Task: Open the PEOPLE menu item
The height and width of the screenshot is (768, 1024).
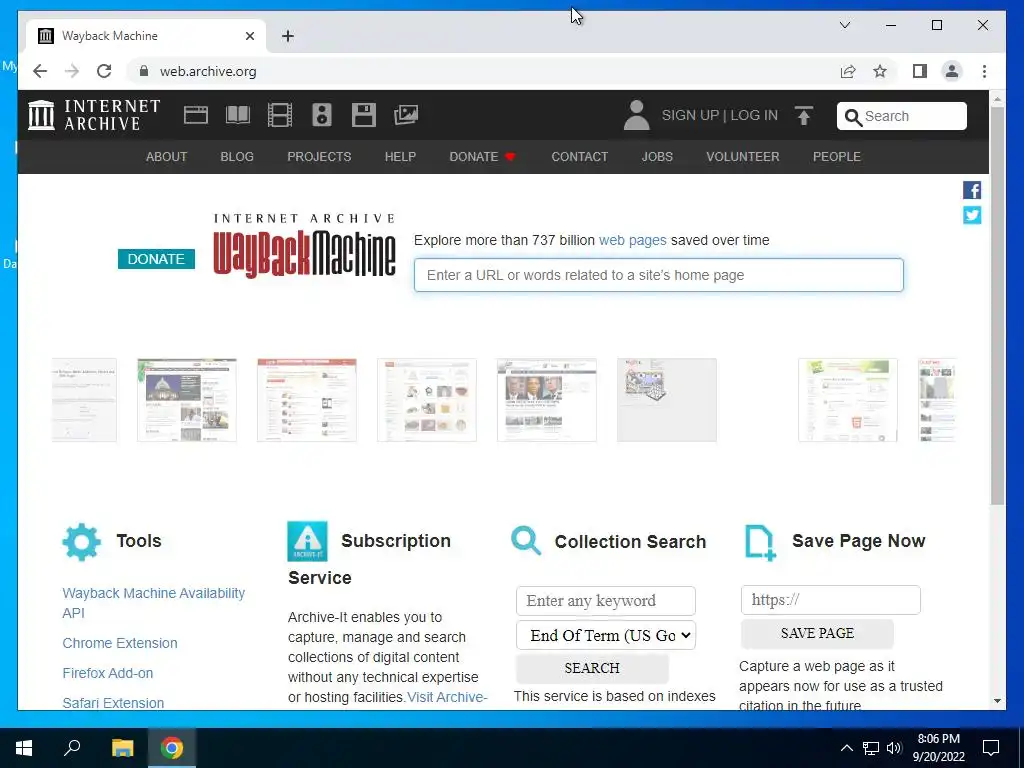Action: pyautogui.click(x=837, y=157)
